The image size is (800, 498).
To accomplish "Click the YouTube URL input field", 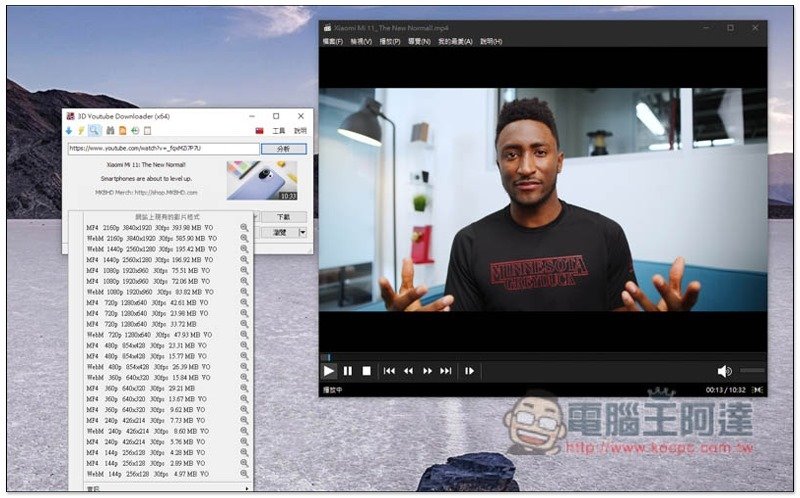I will pos(162,148).
